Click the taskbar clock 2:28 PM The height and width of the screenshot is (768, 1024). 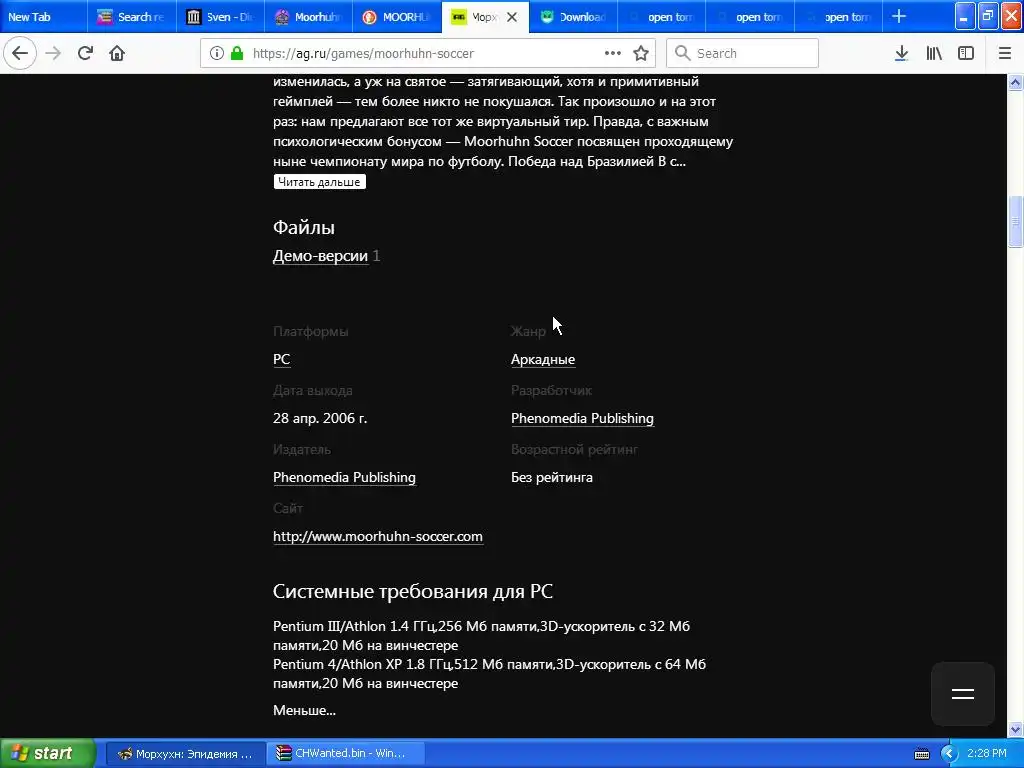pos(987,753)
